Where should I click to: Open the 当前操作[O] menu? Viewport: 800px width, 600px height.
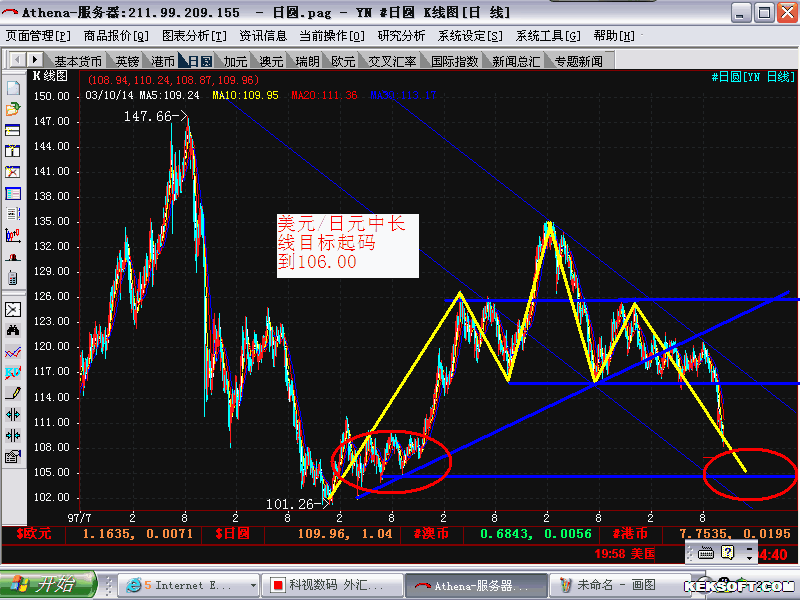332,36
